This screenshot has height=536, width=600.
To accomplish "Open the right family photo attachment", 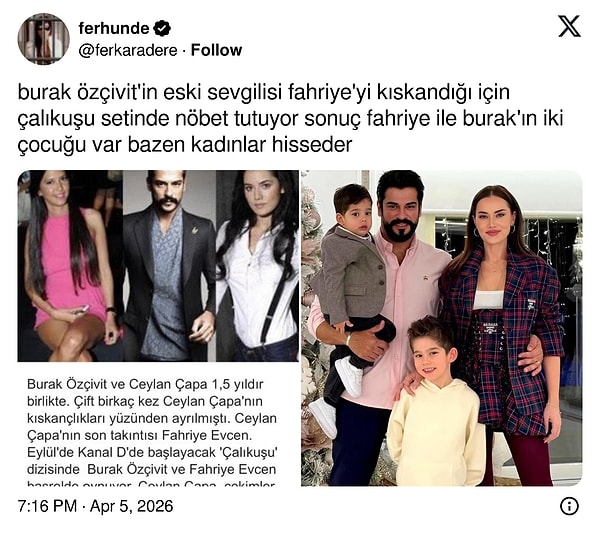I will [442, 328].
